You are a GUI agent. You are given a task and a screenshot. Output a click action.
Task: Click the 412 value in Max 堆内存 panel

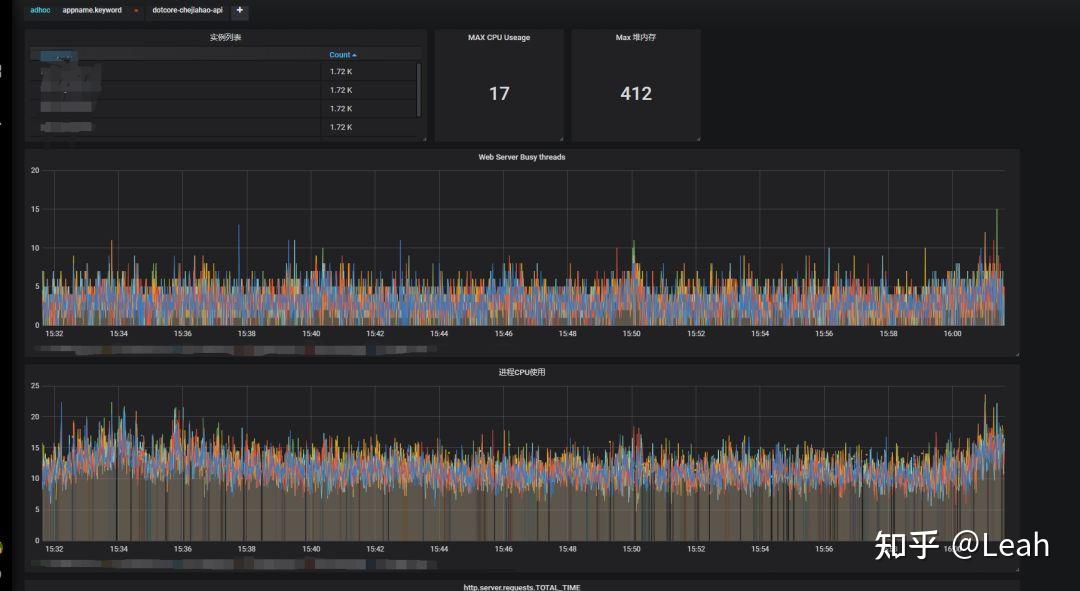click(x=636, y=94)
